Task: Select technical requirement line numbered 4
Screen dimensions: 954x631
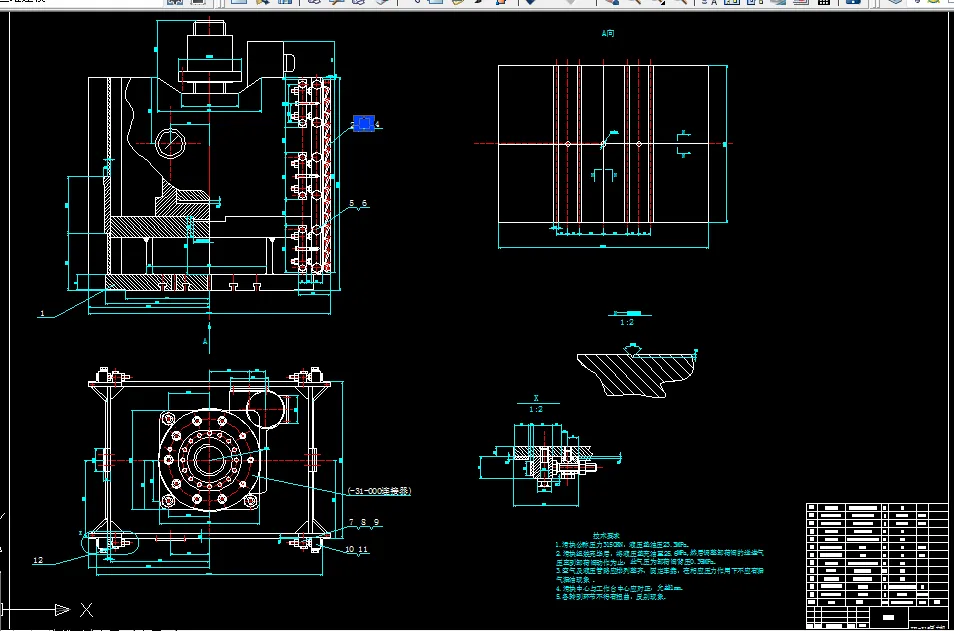Action: pyautogui.click(x=619, y=588)
